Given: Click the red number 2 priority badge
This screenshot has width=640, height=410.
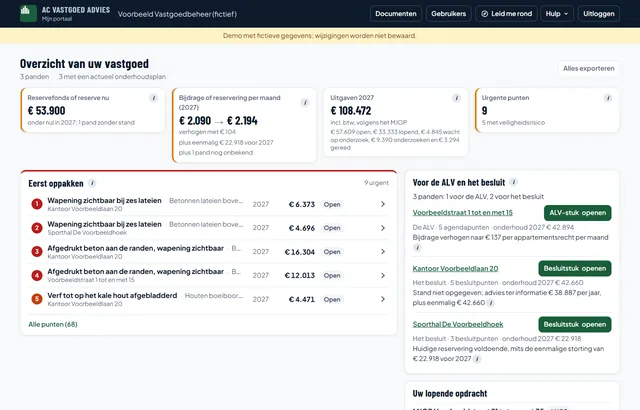Looking at the screenshot, I should [x=37, y=228].
